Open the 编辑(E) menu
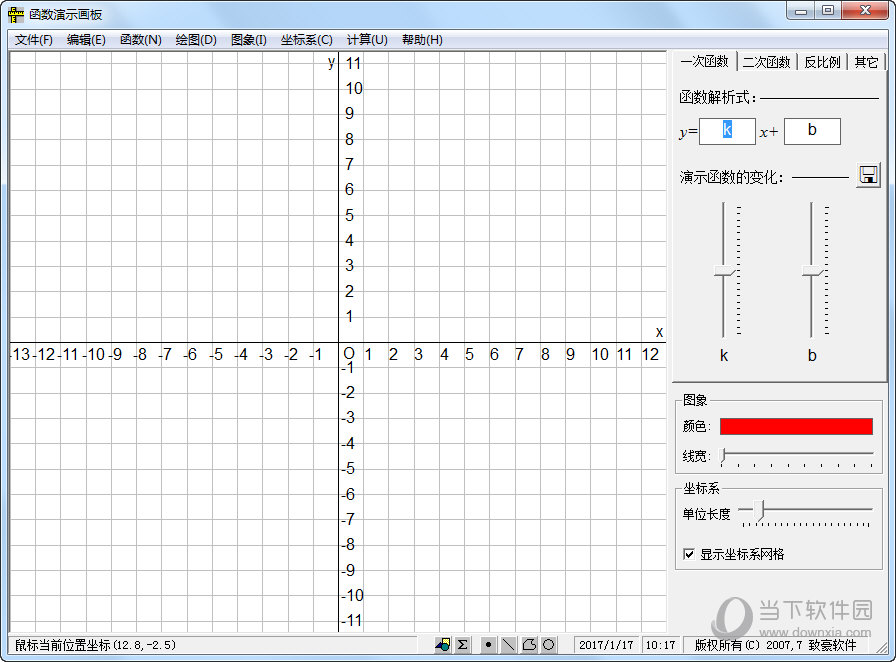 click(86, 40)
